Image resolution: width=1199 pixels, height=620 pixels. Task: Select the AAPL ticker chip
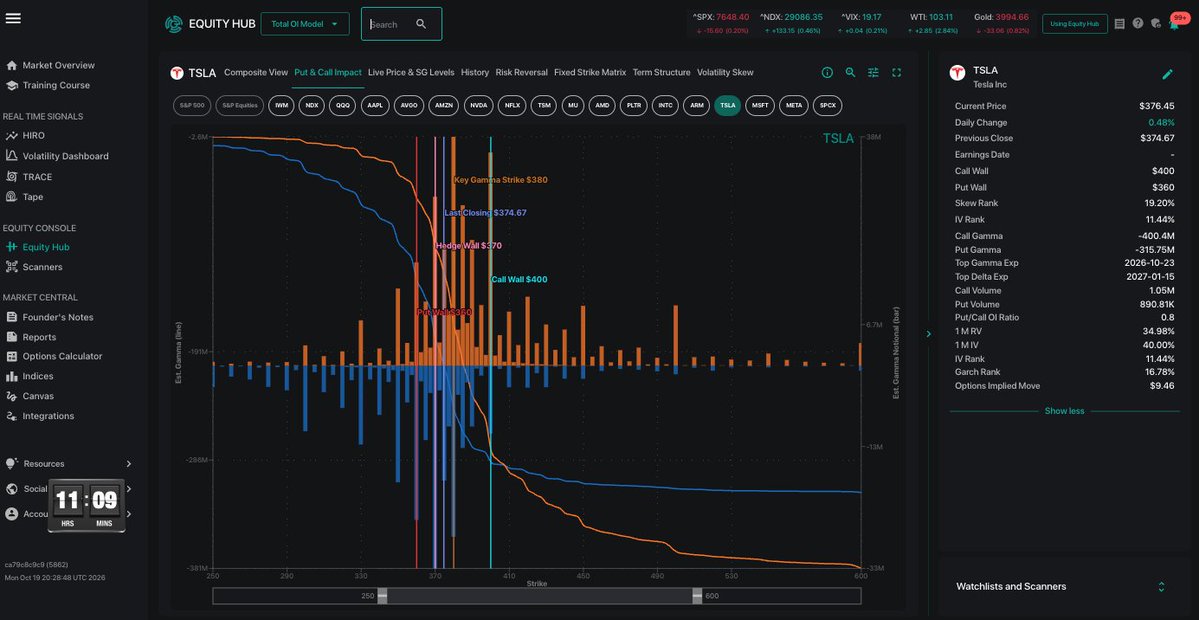(x=375, y=105)
